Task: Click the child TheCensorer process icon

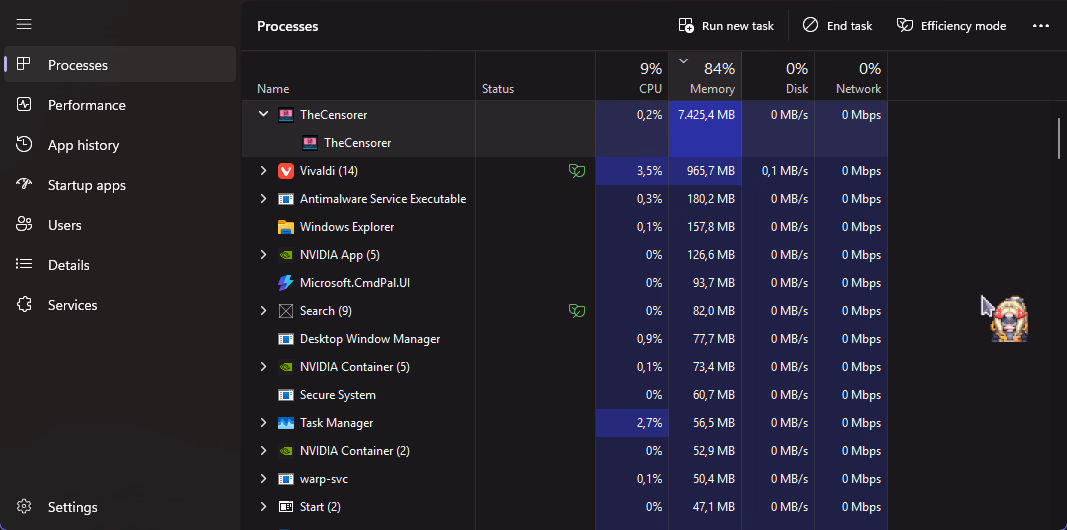Action: [310, 143]
